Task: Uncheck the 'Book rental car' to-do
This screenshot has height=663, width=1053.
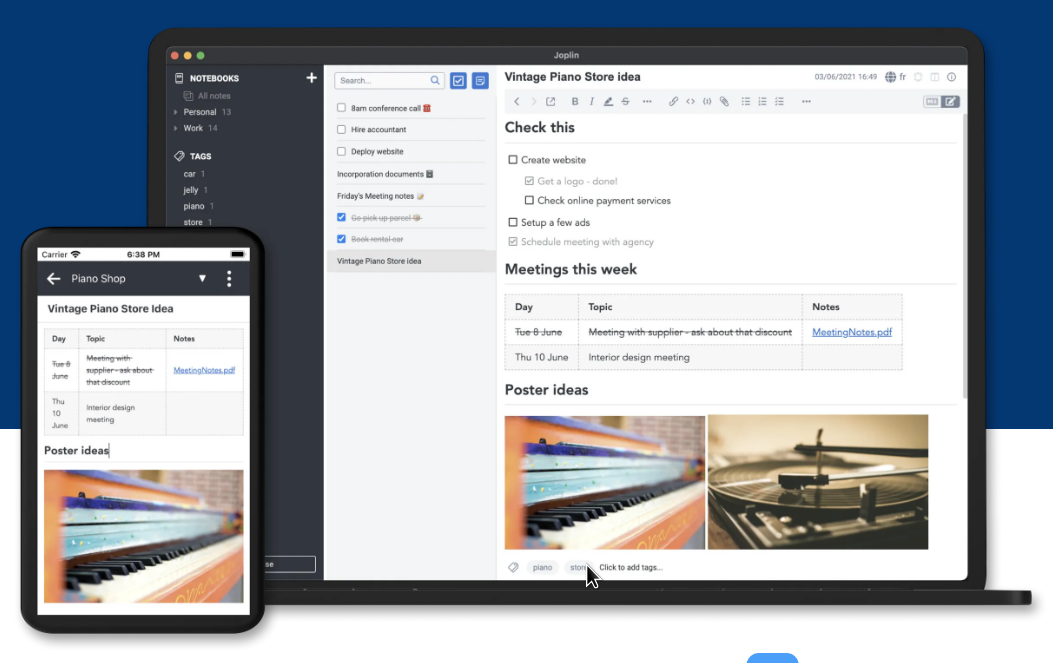Action: pyautogui.click(x=342, y=239)
